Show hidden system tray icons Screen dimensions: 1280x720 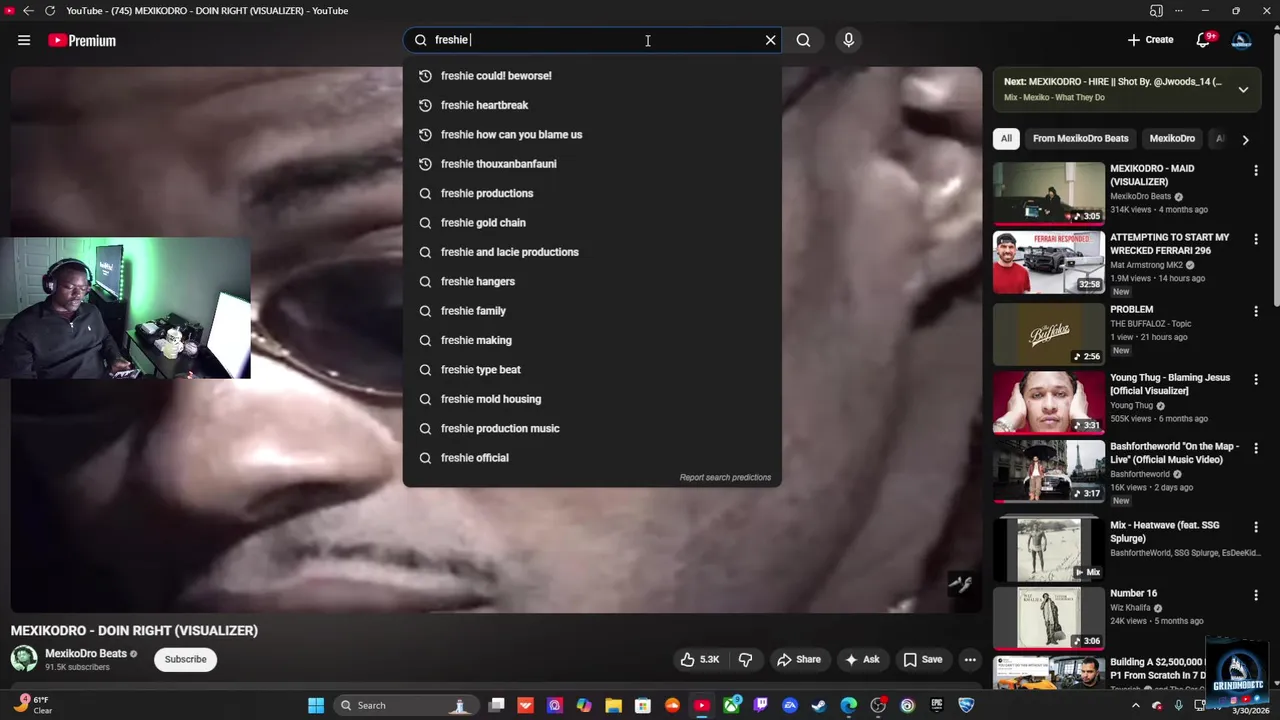point(1136,705)
